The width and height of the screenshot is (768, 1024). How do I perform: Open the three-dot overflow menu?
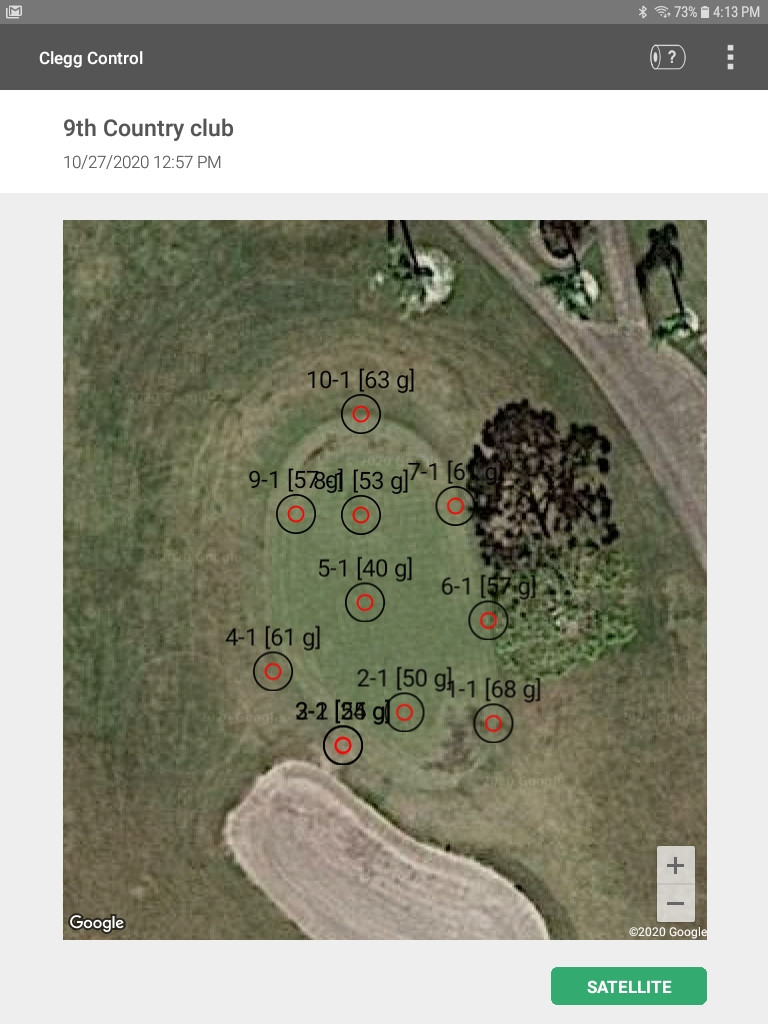pos(730,57)
